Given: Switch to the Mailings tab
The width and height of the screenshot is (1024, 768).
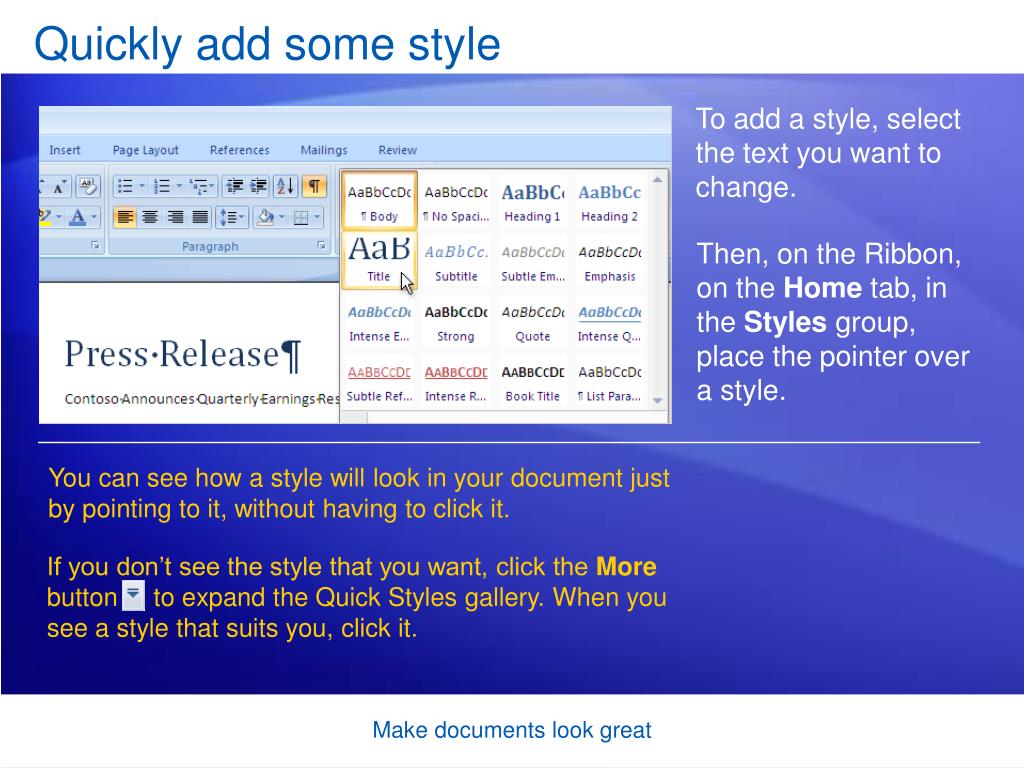Looking at the screenshot, I should [x=323, y=150].
